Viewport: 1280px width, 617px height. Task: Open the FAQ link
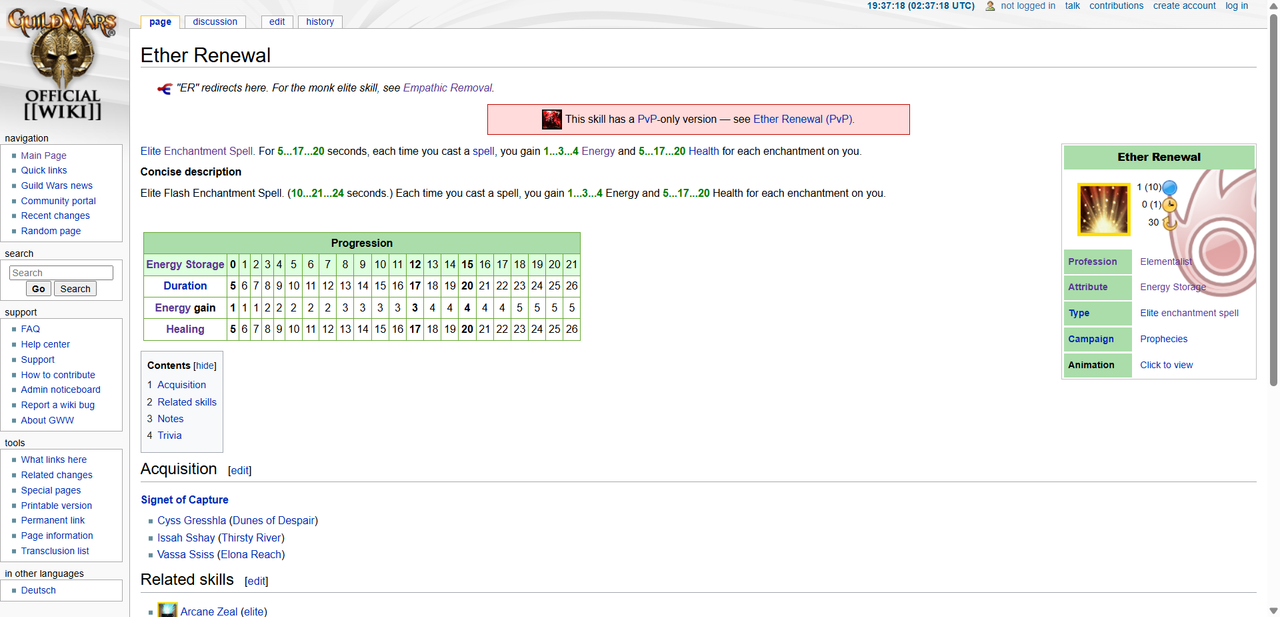click(x=30, y=329)
